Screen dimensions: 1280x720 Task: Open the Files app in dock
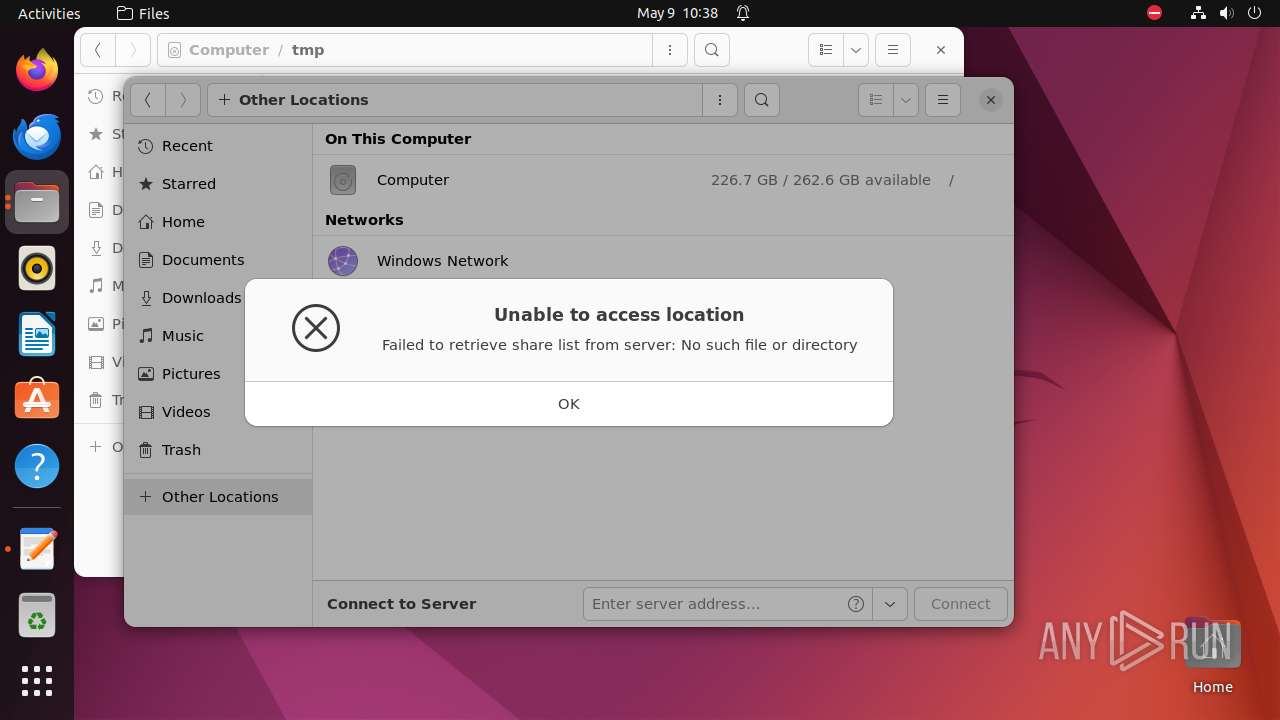(x=37, y=202)
